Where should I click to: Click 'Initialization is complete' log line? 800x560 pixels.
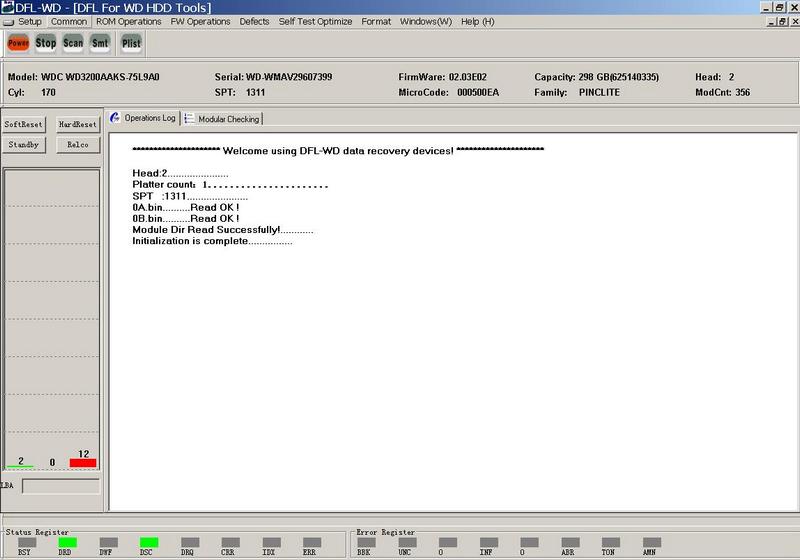tap(212, 241)
